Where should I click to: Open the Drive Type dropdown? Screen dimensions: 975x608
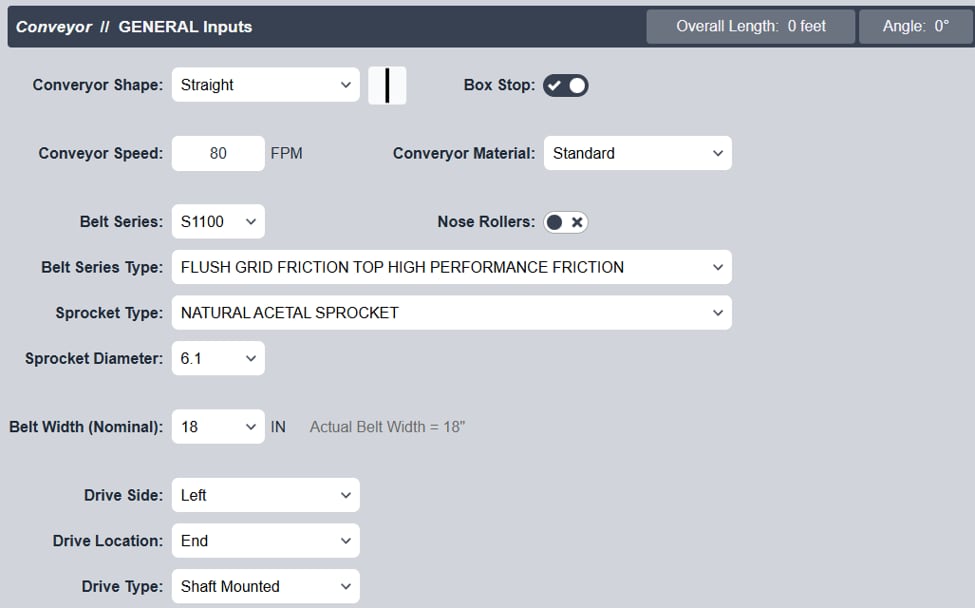(x=266, y=586)
